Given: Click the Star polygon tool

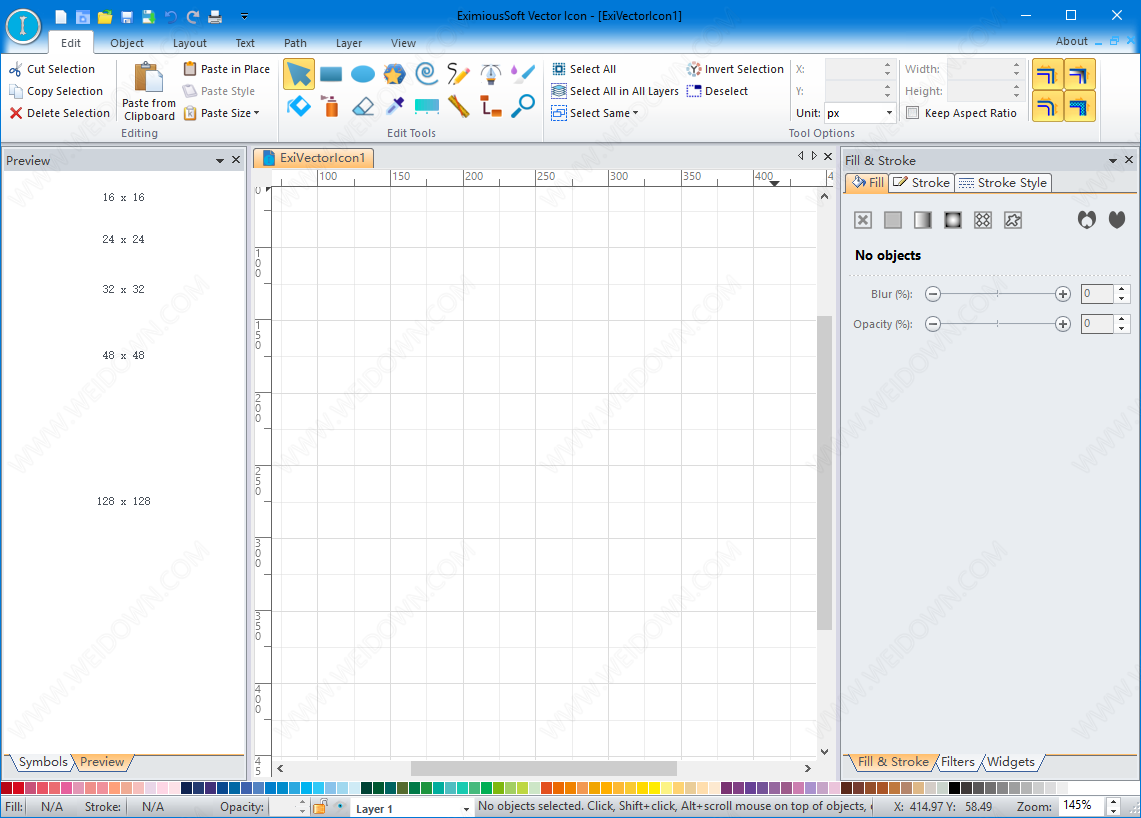Looking at the screenshot, I should 394,73.
